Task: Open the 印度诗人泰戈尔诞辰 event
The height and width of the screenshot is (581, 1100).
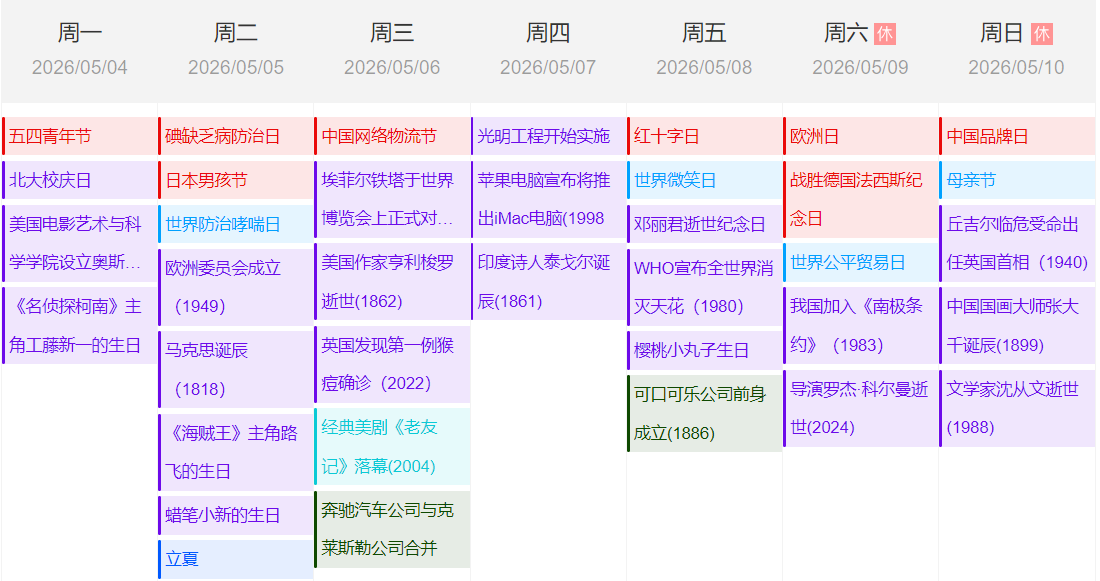Action: pyautogui.click(x=548, y=281)
